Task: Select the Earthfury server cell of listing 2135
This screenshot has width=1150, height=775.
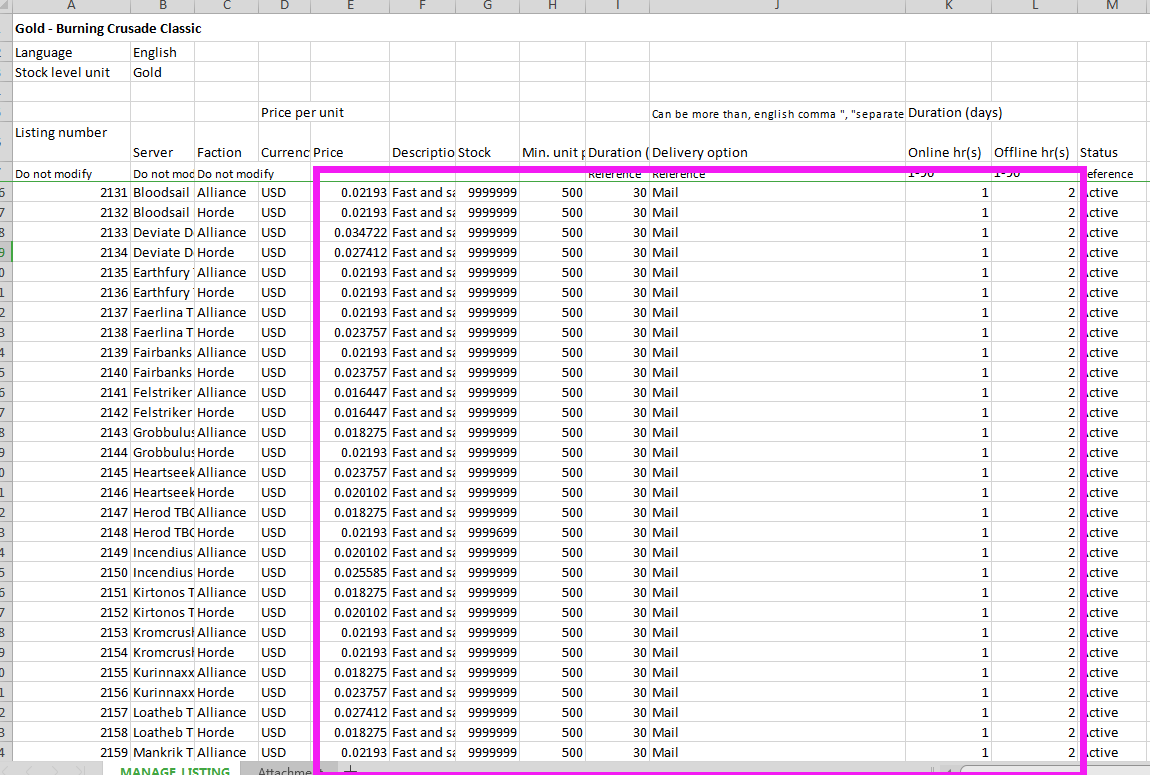Action: 162,272
